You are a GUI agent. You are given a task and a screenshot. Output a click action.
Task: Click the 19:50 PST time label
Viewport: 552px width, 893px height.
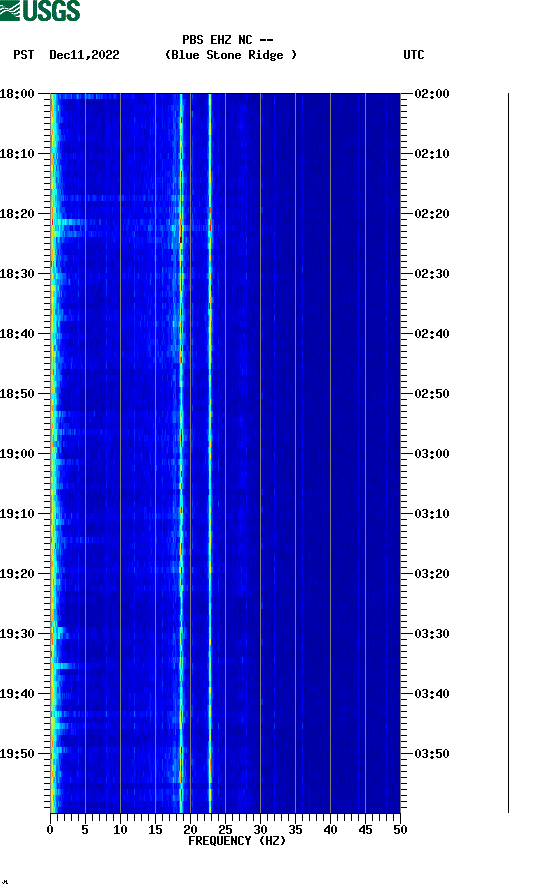(x=17, y=754)
